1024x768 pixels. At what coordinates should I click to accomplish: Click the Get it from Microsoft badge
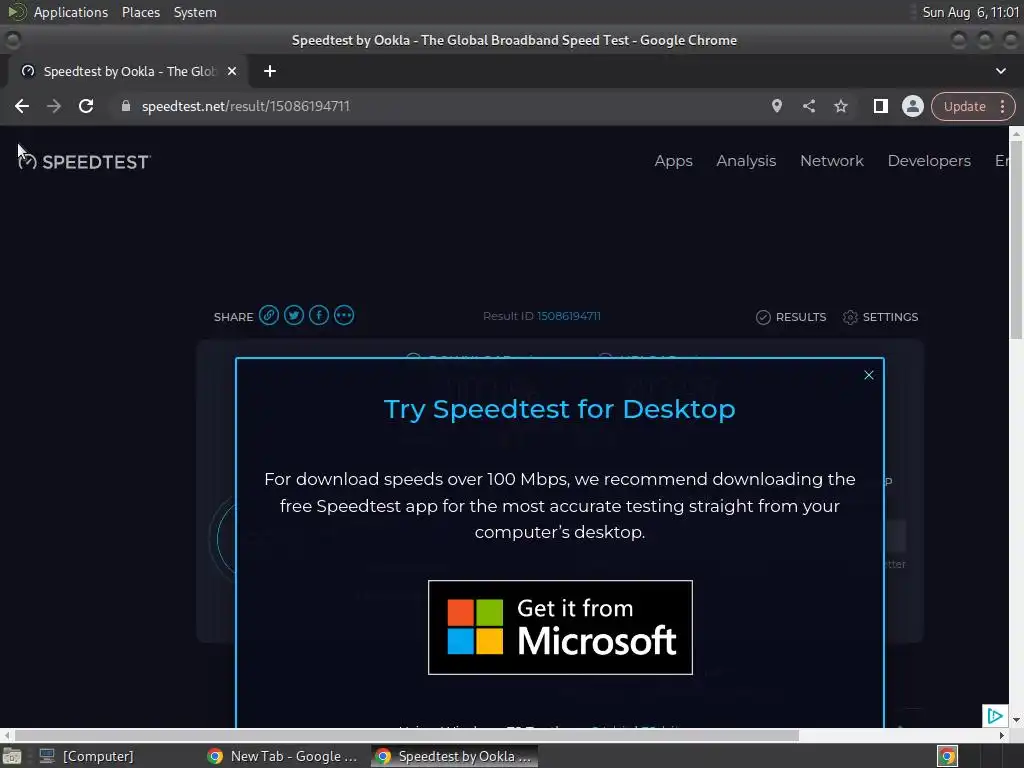click(x=560, y=627)
